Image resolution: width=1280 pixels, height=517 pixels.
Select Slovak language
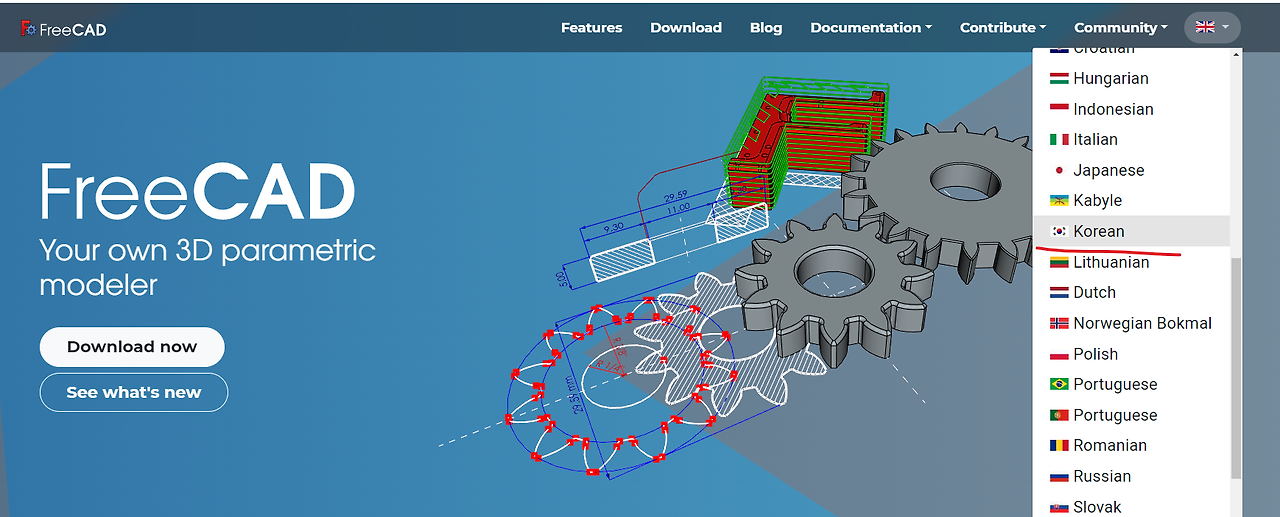(x=1132, y=506)
